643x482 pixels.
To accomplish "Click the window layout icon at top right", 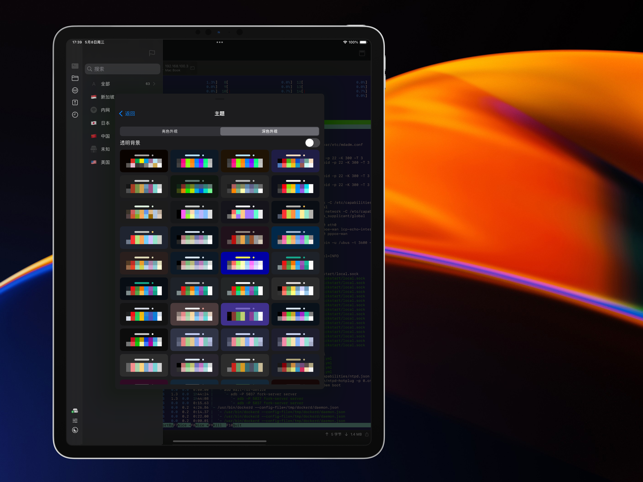I will (x=362, y=53).
